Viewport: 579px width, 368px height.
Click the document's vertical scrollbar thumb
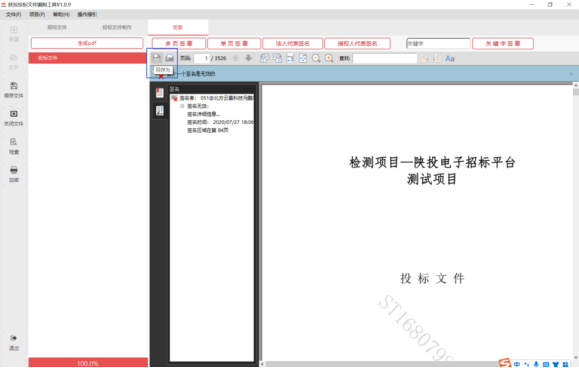[576, 92]
